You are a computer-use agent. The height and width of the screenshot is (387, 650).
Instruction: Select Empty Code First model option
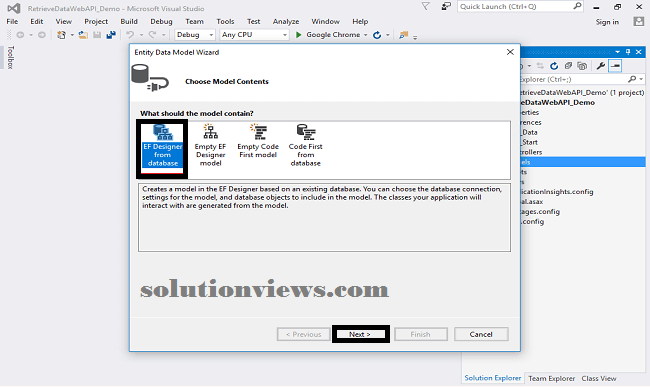(258, 141)
